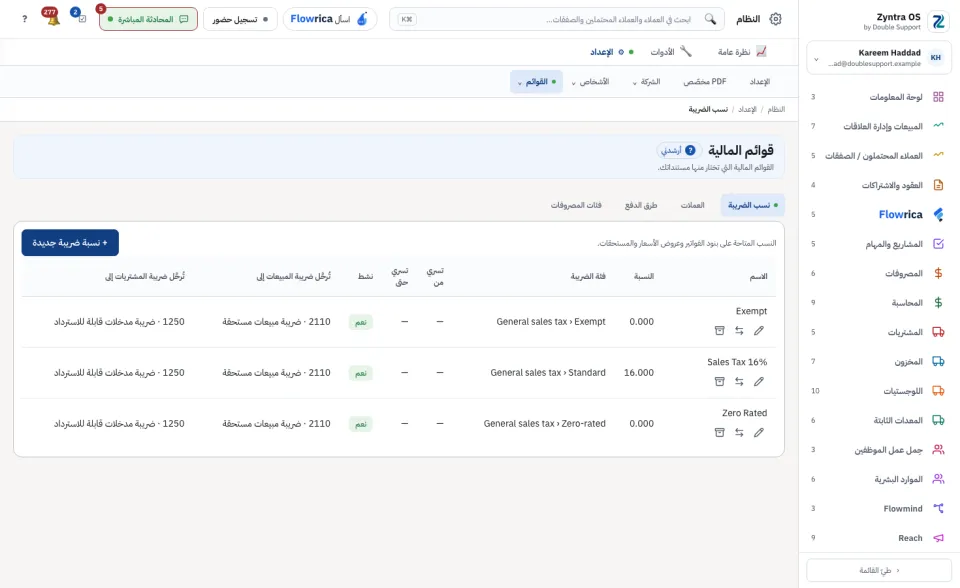
Task: Open Flowrica in sidebar
Action: pos(879,214)
